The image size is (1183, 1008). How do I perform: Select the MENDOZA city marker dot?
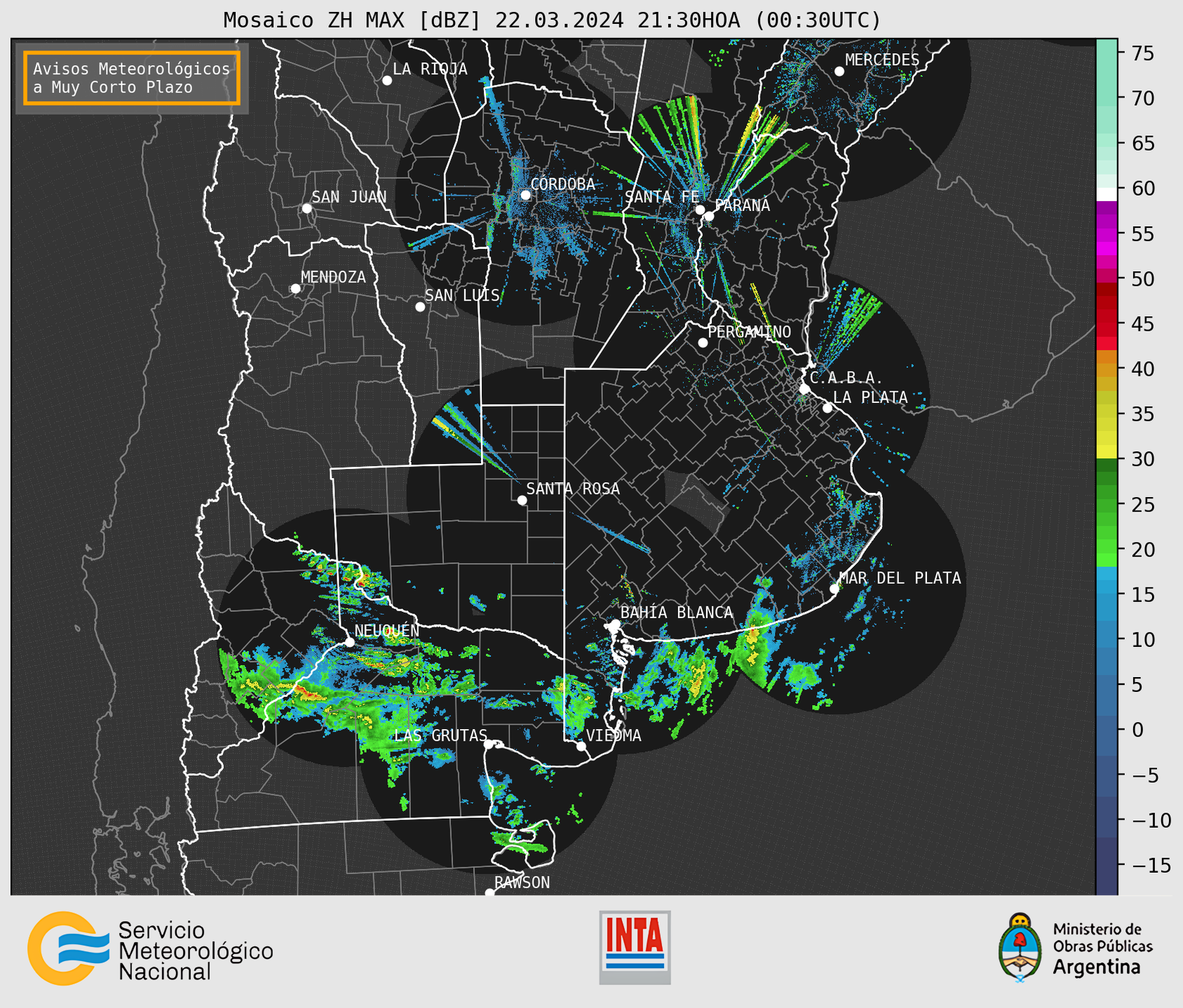pos(295,289)
